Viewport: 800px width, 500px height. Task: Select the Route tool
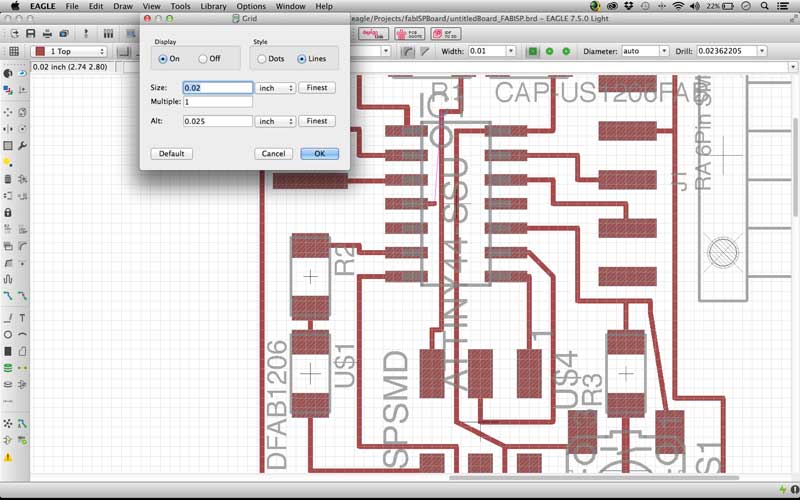click(x=8, y=295)
